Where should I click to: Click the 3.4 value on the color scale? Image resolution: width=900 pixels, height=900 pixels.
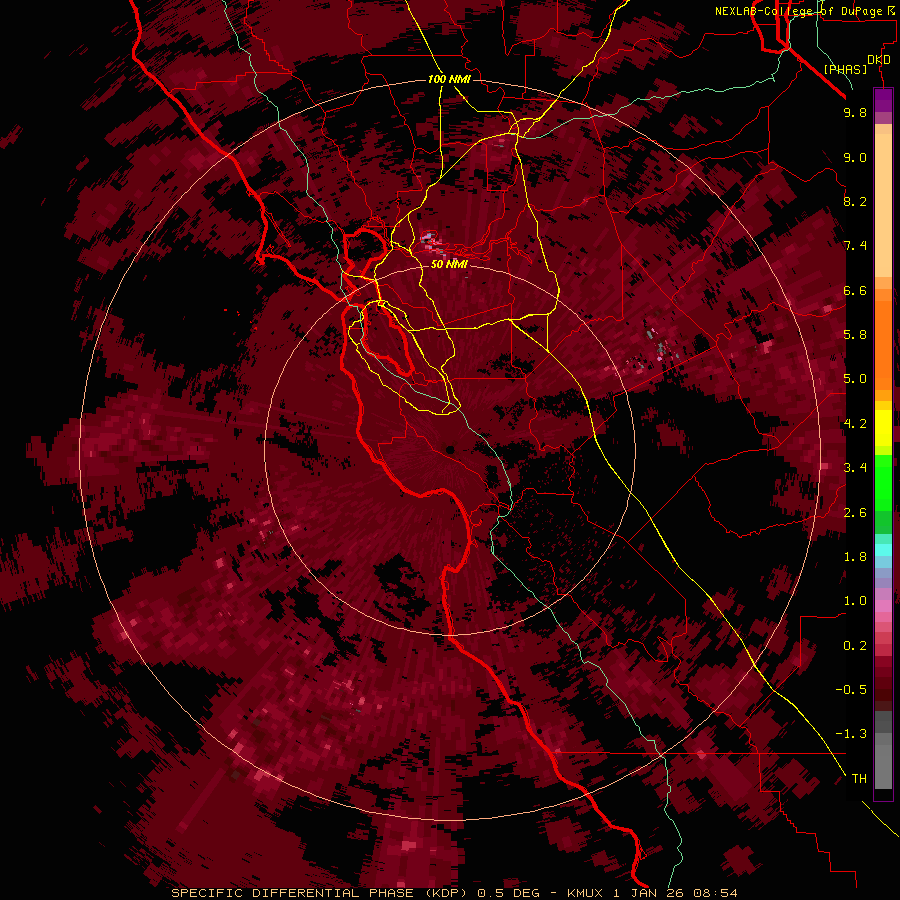coord(855,468)
